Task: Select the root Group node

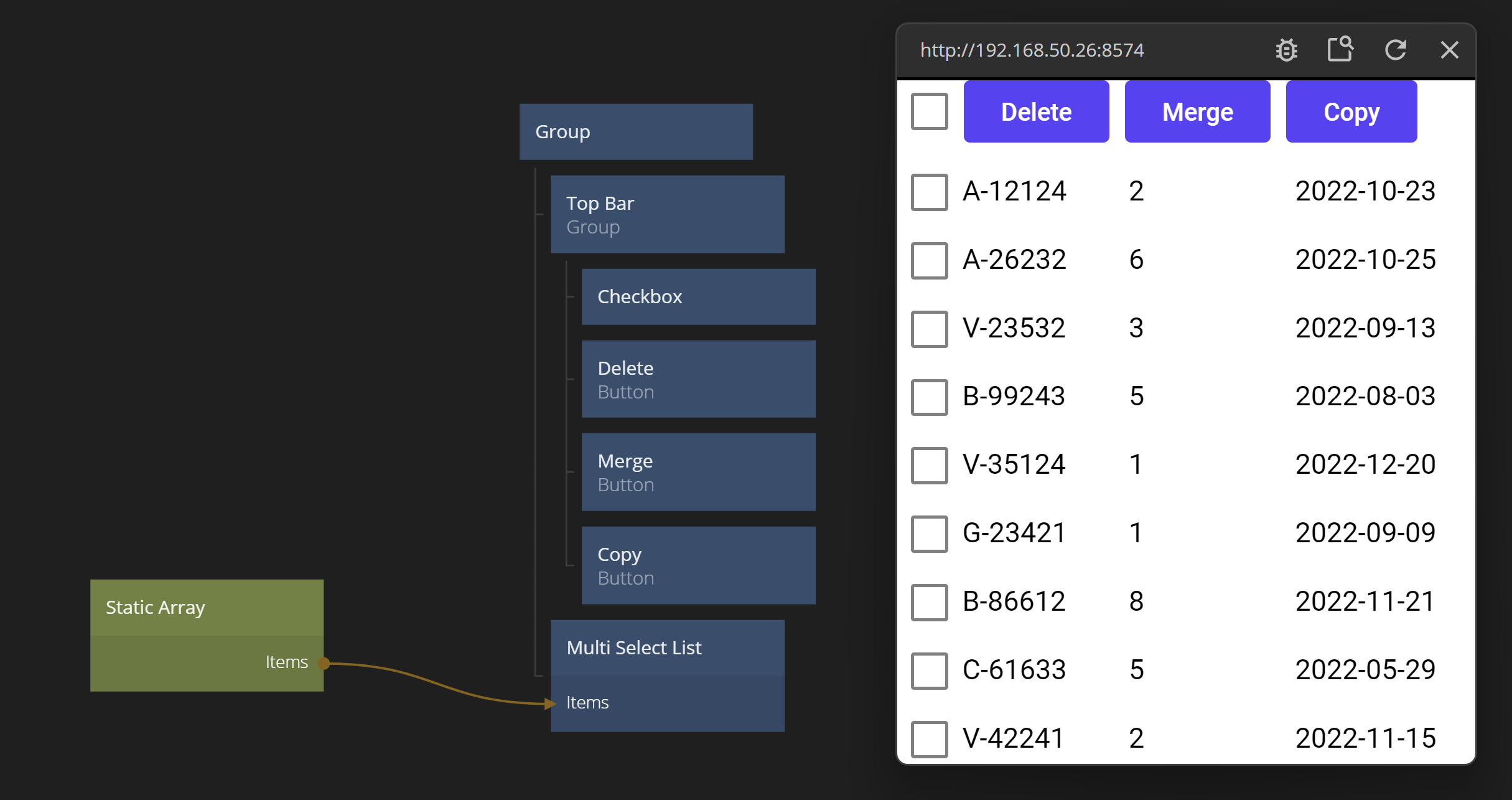Action: click(635, 132)
